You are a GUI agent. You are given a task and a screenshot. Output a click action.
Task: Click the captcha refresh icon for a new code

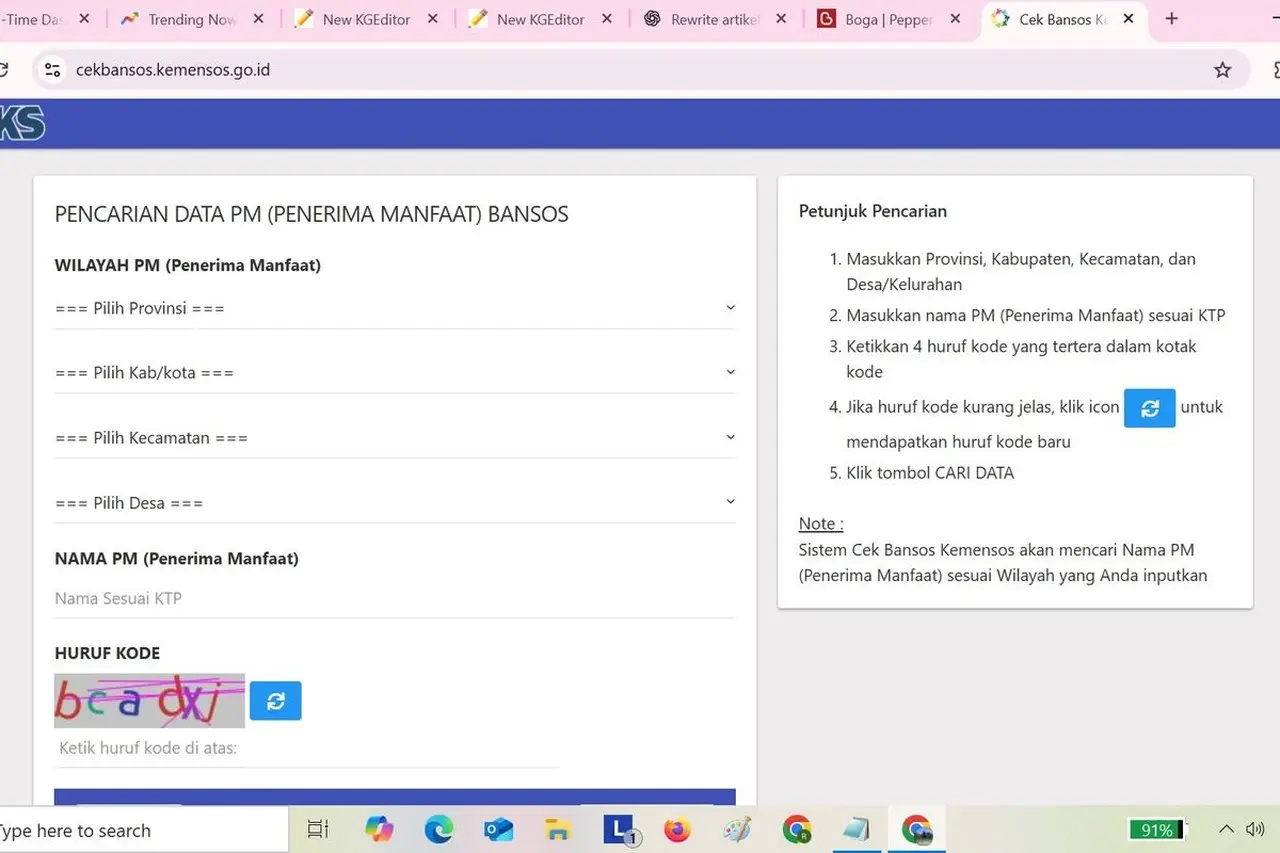276,700
